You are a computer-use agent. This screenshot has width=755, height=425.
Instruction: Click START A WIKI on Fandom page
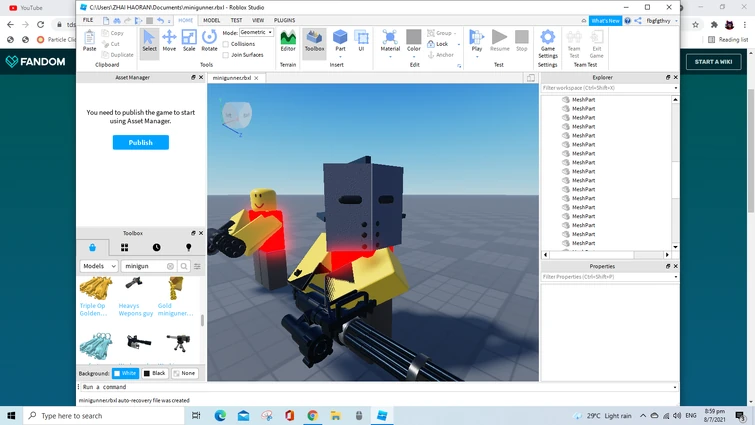coord(714,62)
